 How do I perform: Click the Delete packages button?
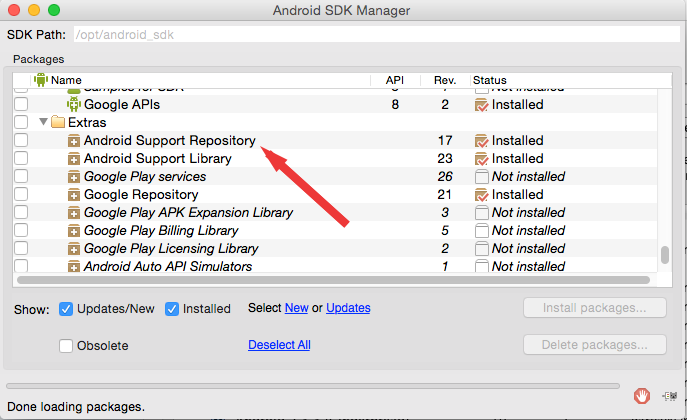click(595, 345)
